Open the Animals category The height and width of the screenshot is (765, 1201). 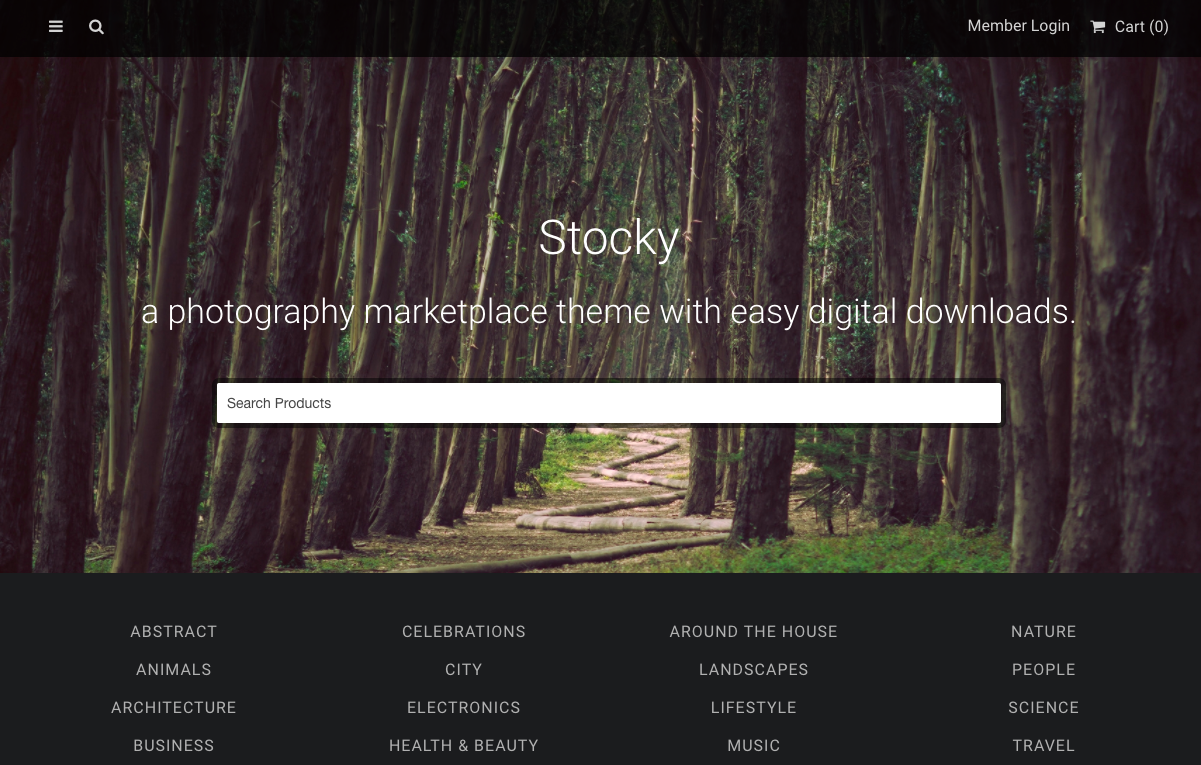coord(174,670)
